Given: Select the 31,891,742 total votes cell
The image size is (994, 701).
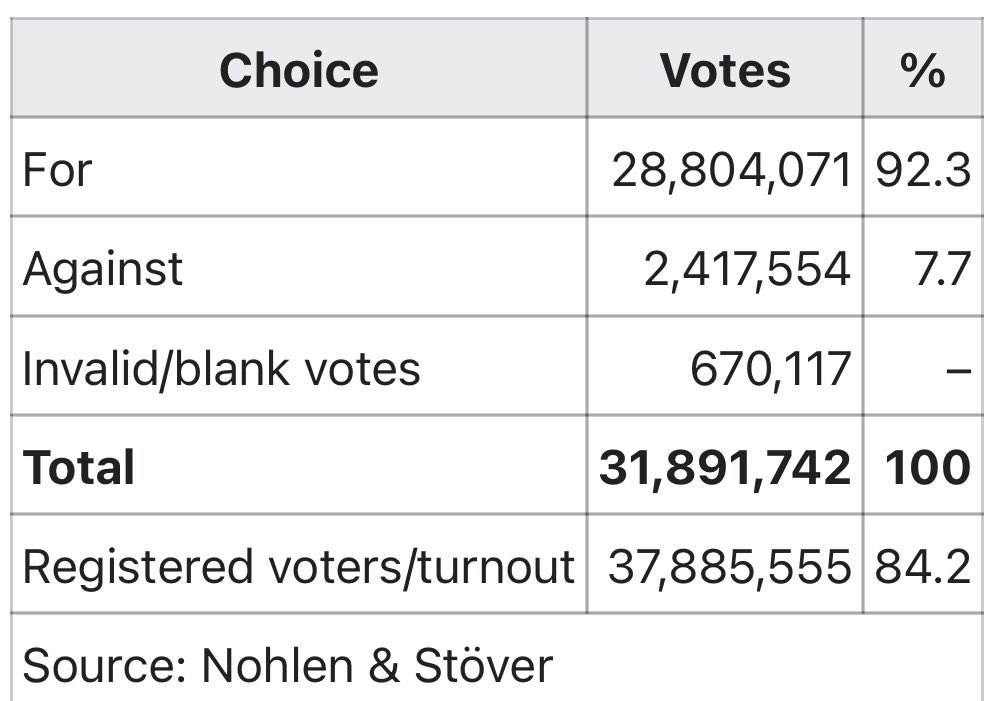Looking at the screenshot, I should click(725, 467).
